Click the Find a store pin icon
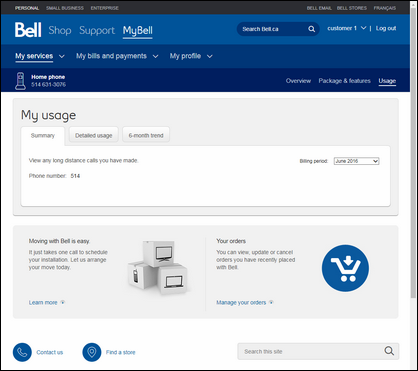This screenshot has width=418, height=371. point(92,352)
